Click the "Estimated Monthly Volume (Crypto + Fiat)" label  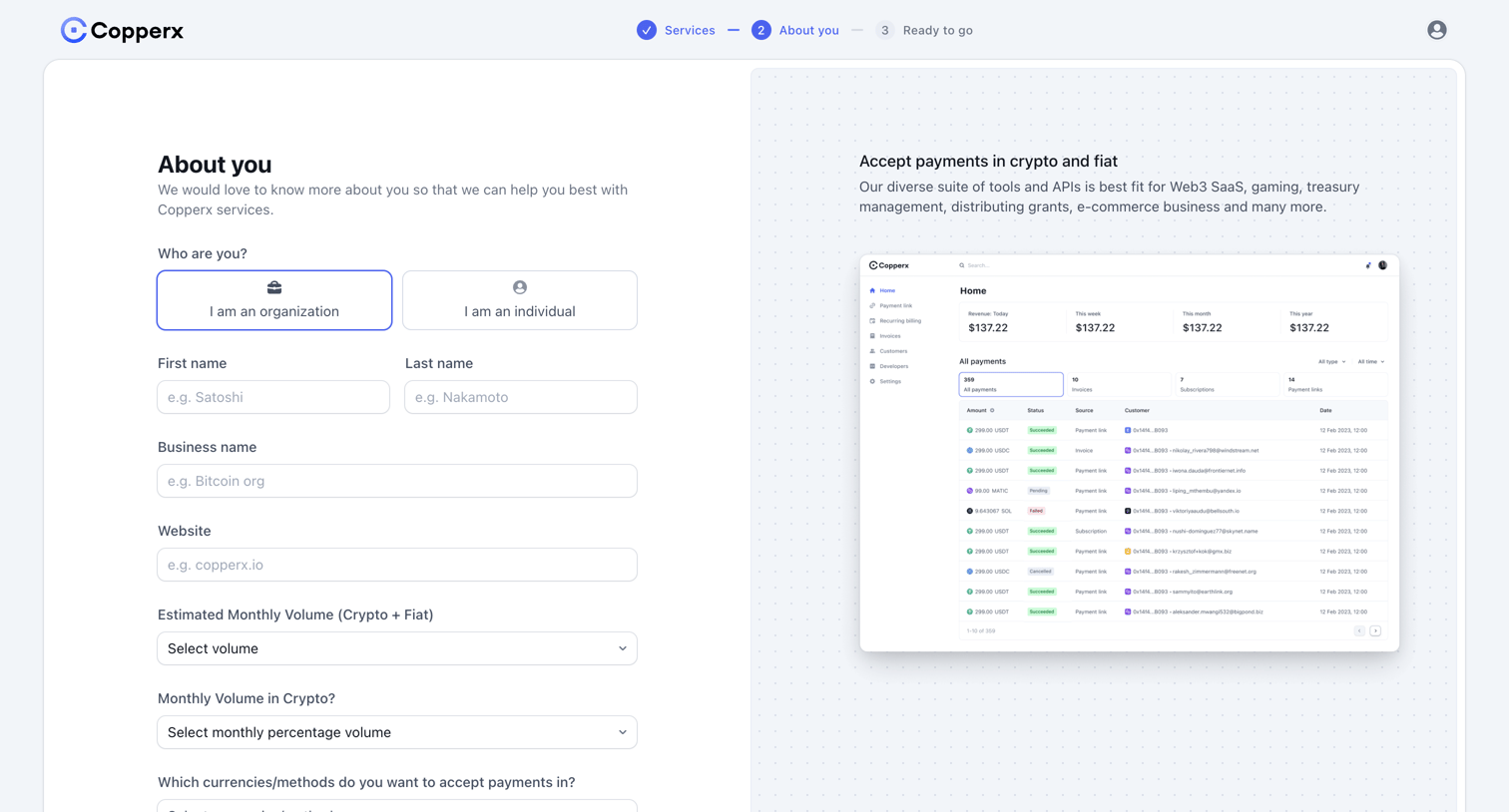295,614
